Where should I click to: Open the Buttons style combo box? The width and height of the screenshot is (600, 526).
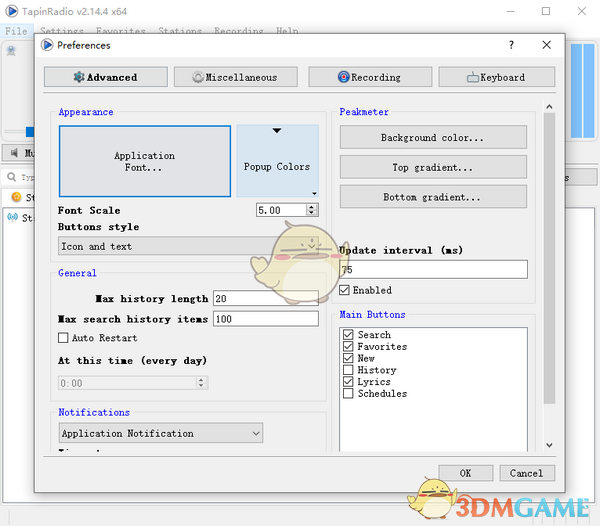click(x=188, y=246)
